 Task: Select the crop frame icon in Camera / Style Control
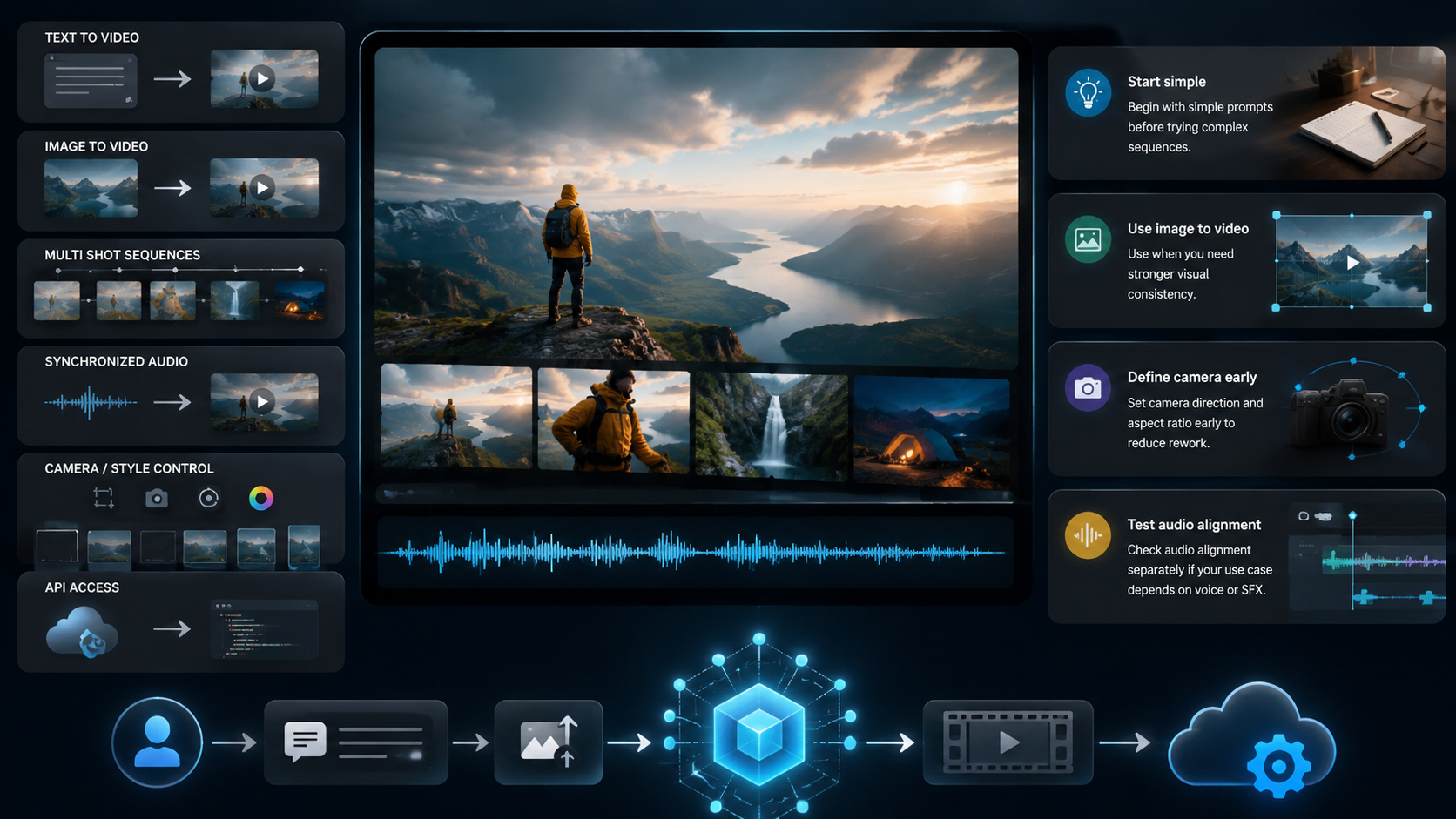104,498
